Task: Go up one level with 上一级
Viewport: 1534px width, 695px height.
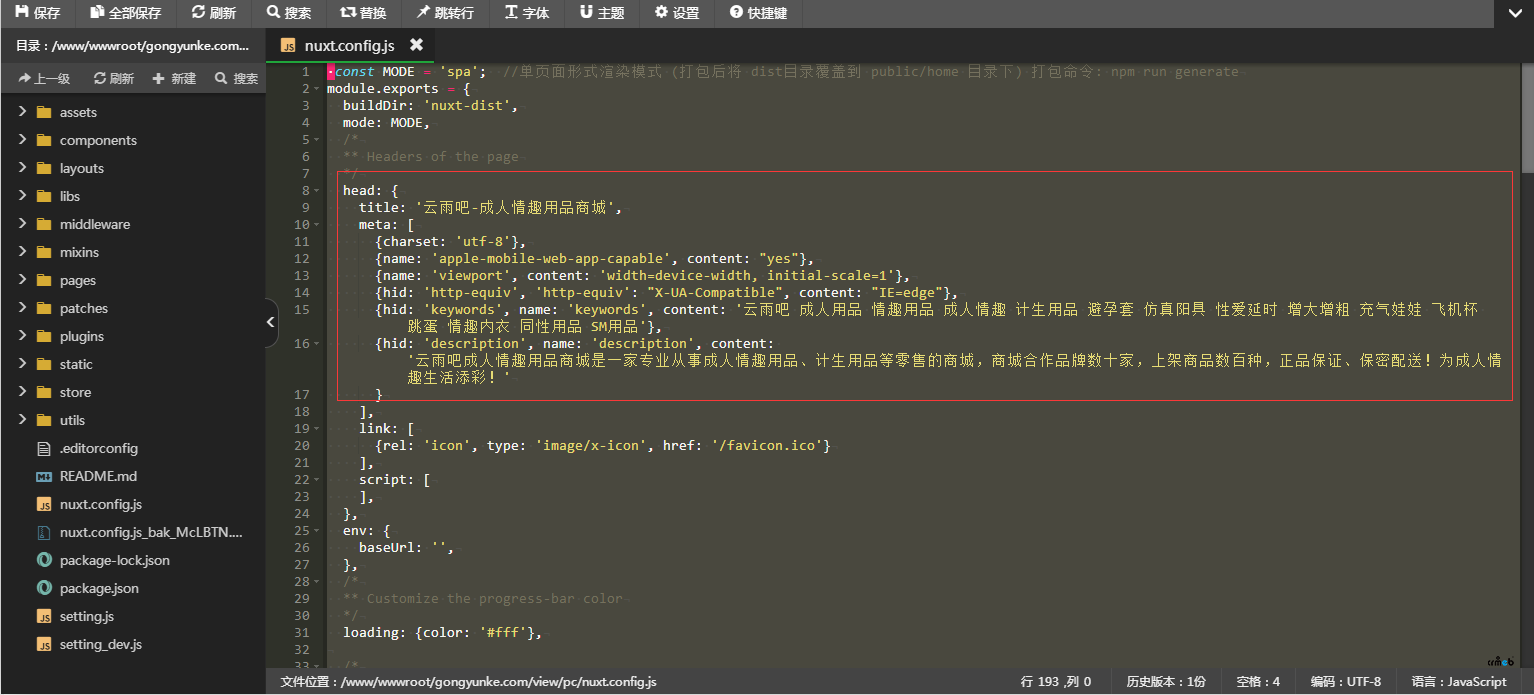Action: (44, 78)
